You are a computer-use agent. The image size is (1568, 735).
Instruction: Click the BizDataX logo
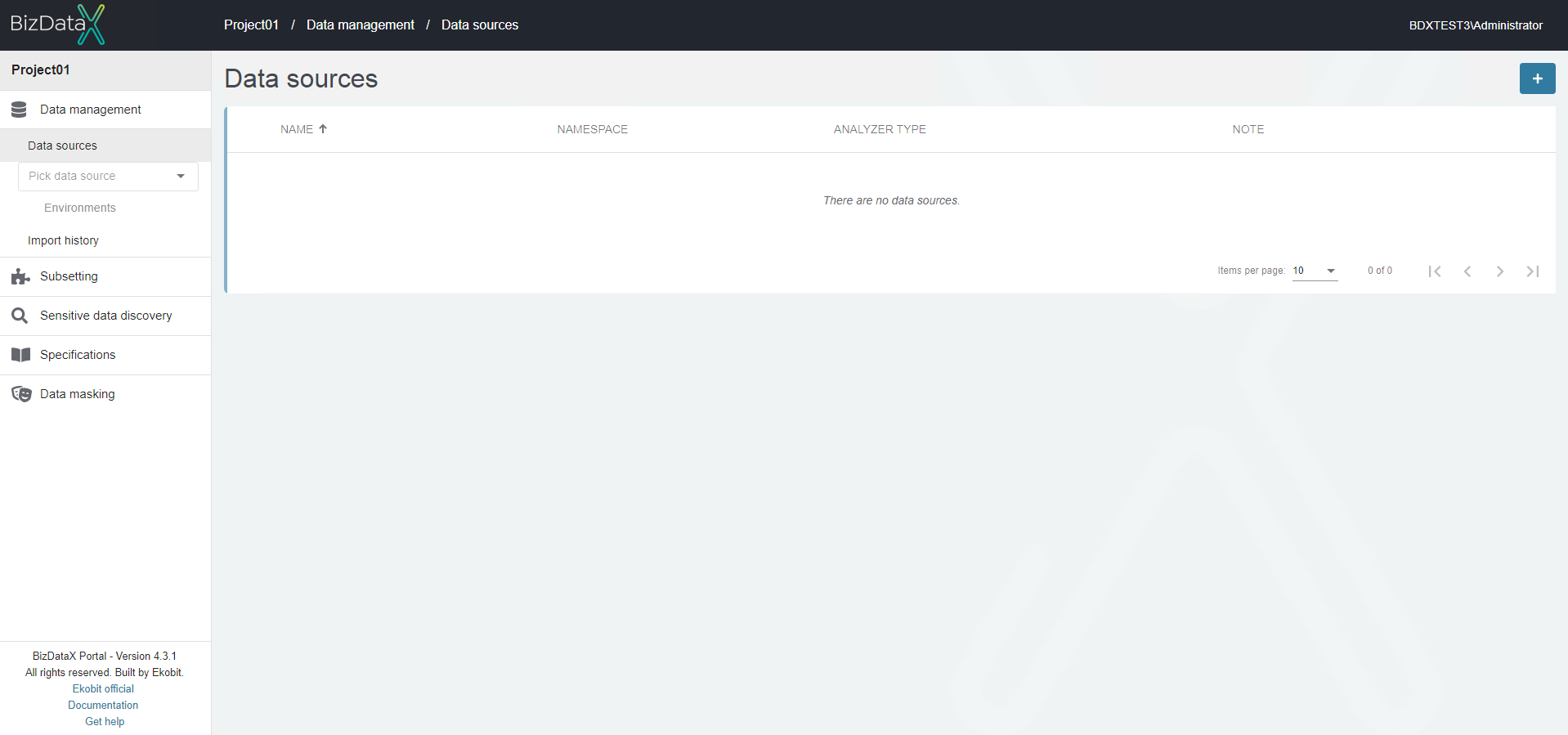click(57, 25)
